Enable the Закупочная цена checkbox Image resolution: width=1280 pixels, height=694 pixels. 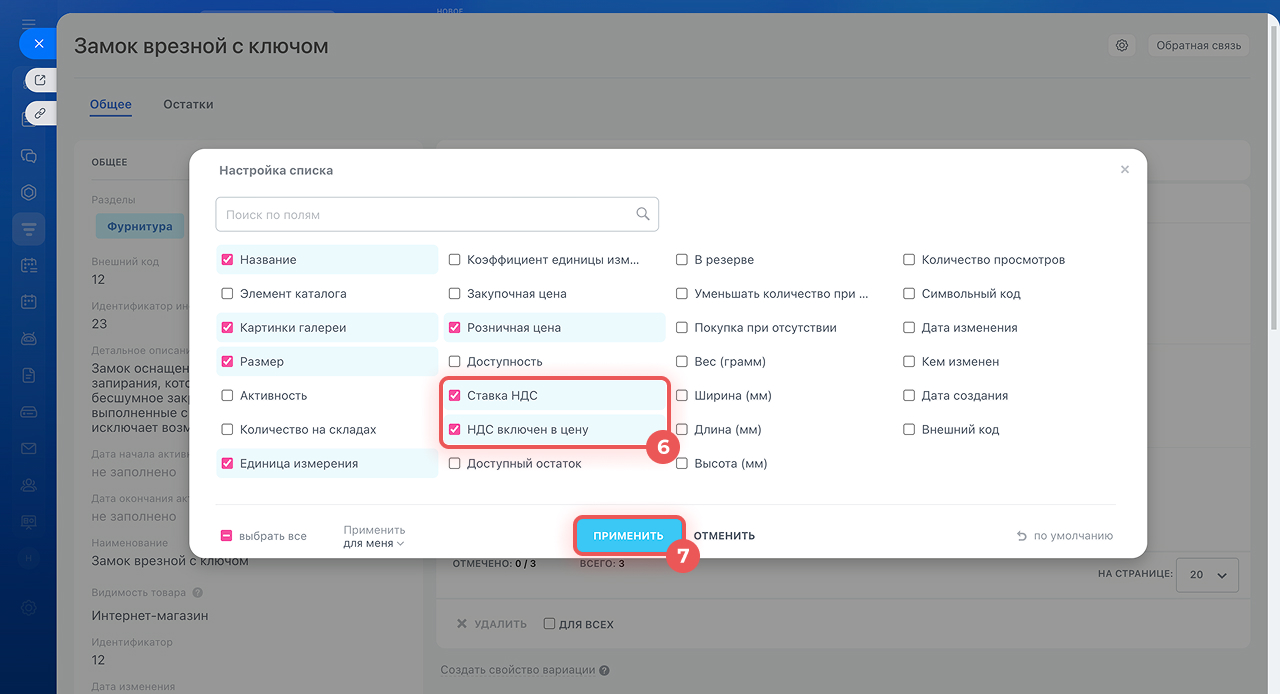coord(455,294)
